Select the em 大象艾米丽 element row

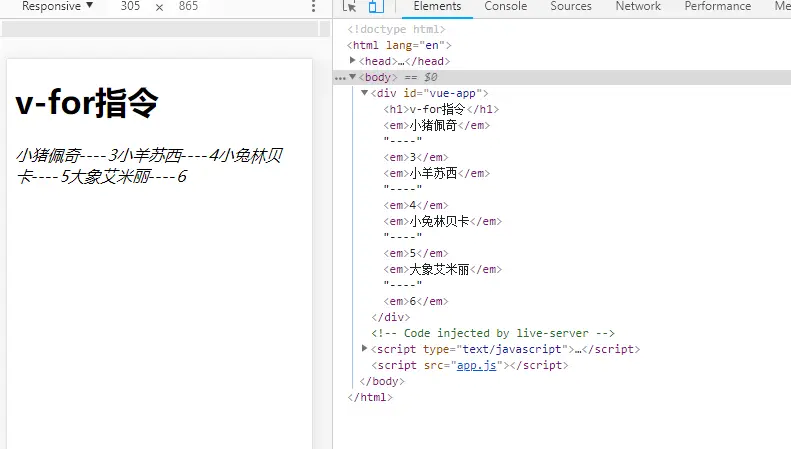[x=442, y=269]
